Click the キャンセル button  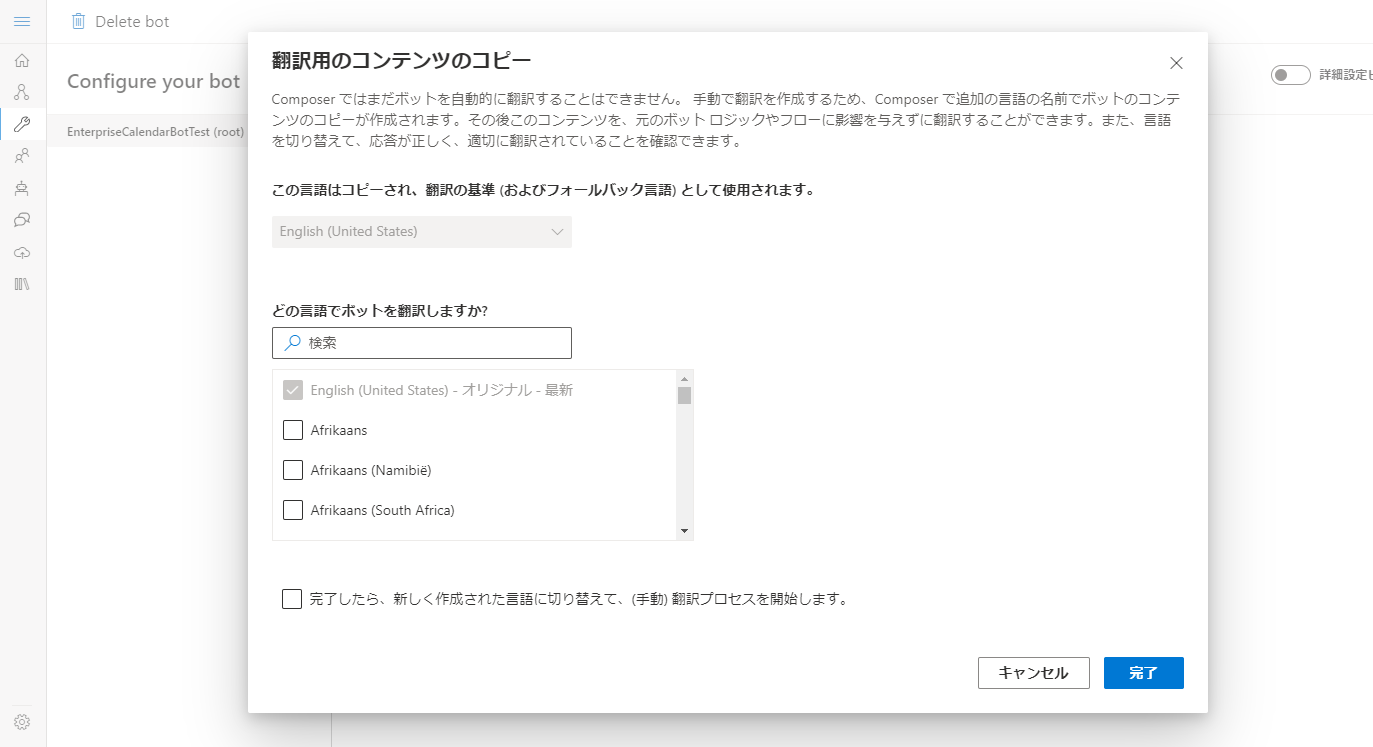point(1034,673)
